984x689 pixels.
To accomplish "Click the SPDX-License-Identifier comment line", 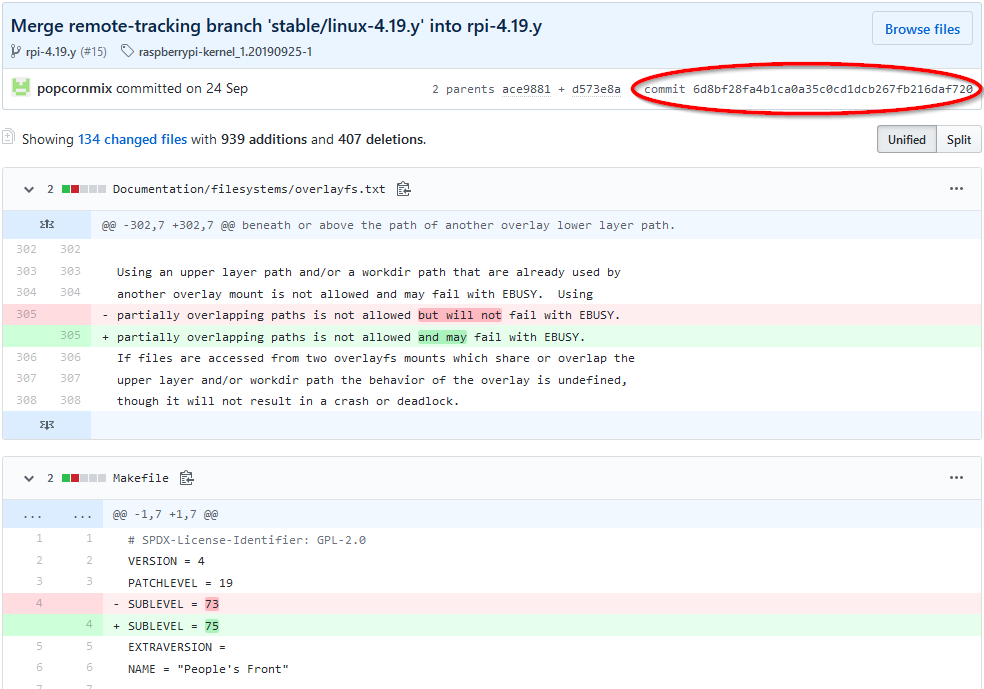I will click(247, 540).
